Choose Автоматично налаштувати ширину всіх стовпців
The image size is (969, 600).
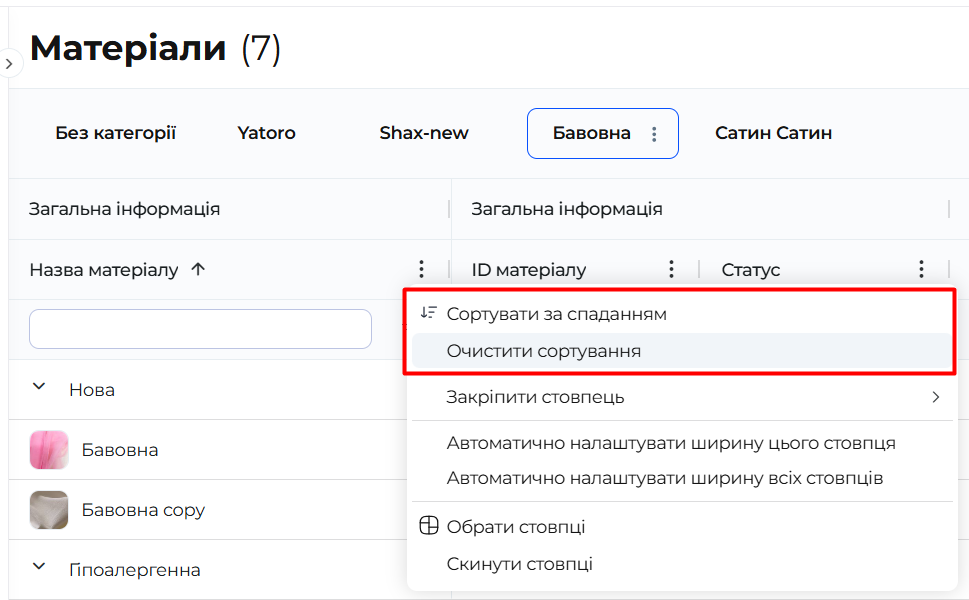point(665,478)
